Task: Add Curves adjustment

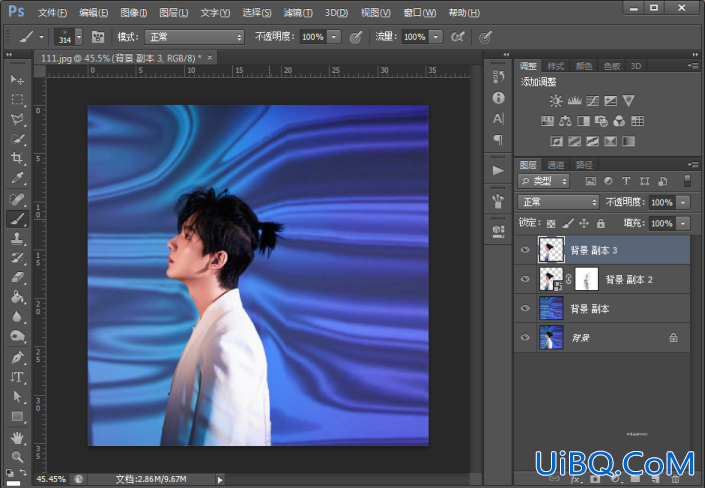Action: click(x=592, y=101)
